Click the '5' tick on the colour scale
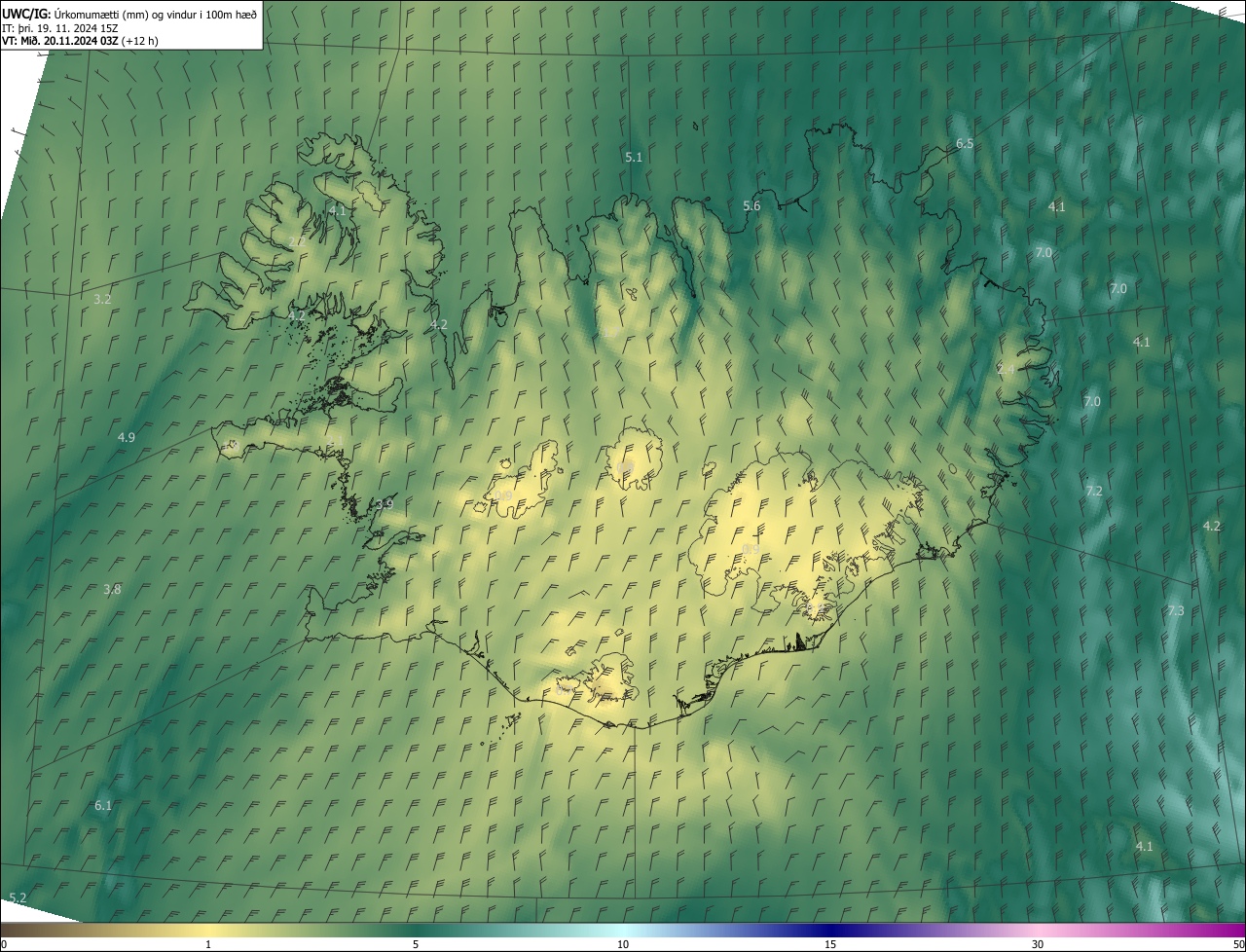This screenshot has height=952, width=1246. [x=416, y=945]
